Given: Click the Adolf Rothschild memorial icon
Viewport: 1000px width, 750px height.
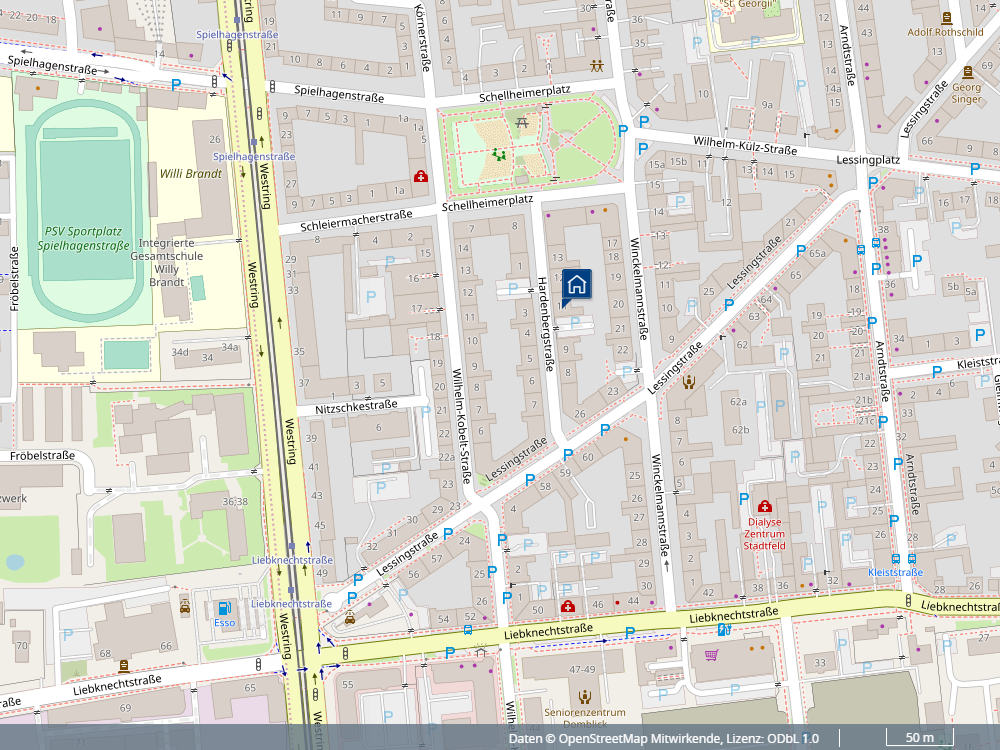Looking at the screenshot, I should click(x=946, y=16).
